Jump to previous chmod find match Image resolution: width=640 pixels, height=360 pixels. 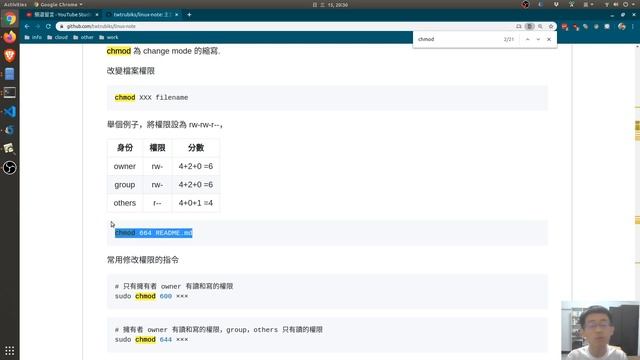tap(527, 39)
